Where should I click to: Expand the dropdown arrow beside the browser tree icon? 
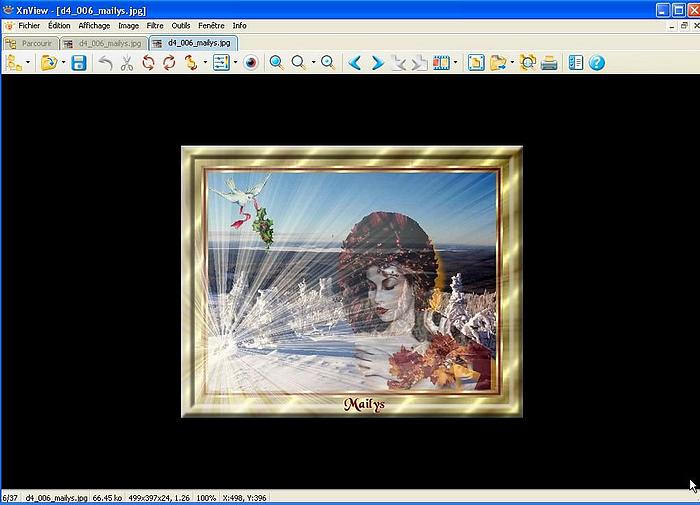click(29, 63)
